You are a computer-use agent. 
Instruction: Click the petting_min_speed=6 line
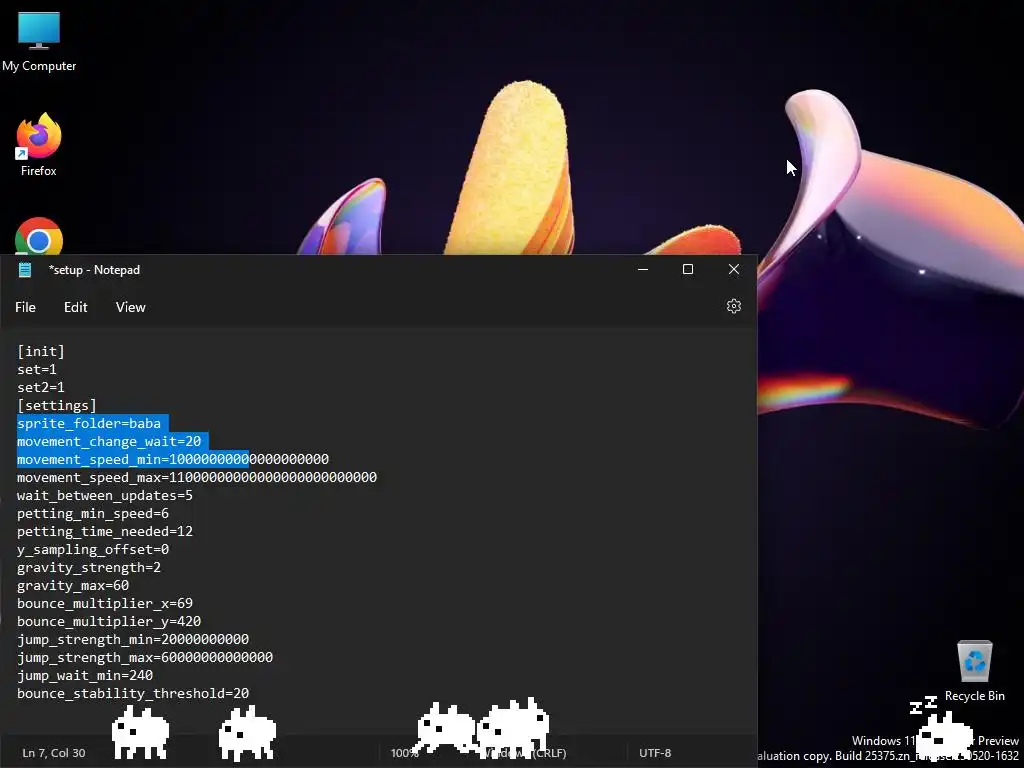(93, 513)
